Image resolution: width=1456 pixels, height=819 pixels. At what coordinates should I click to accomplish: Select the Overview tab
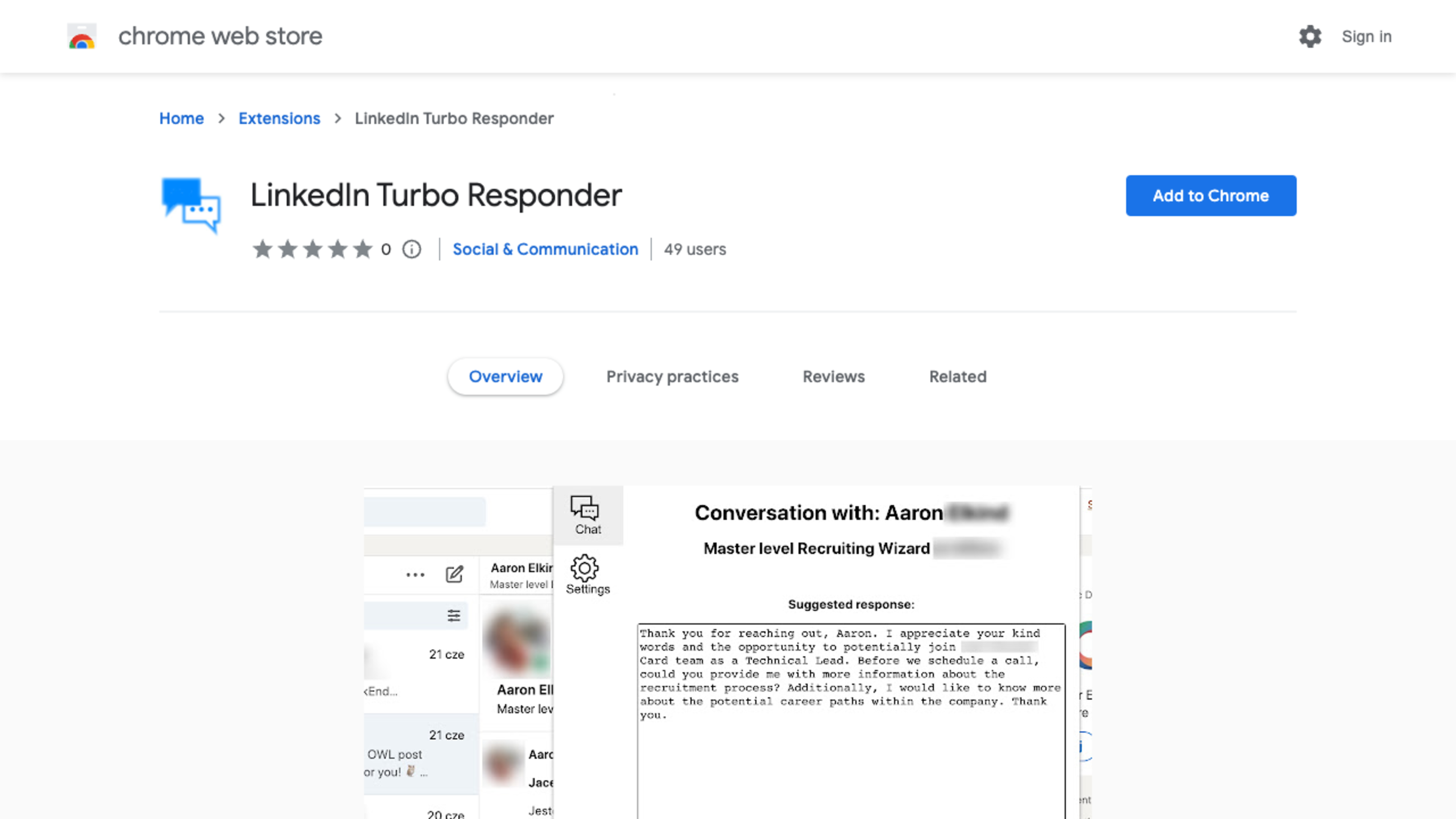506,376
